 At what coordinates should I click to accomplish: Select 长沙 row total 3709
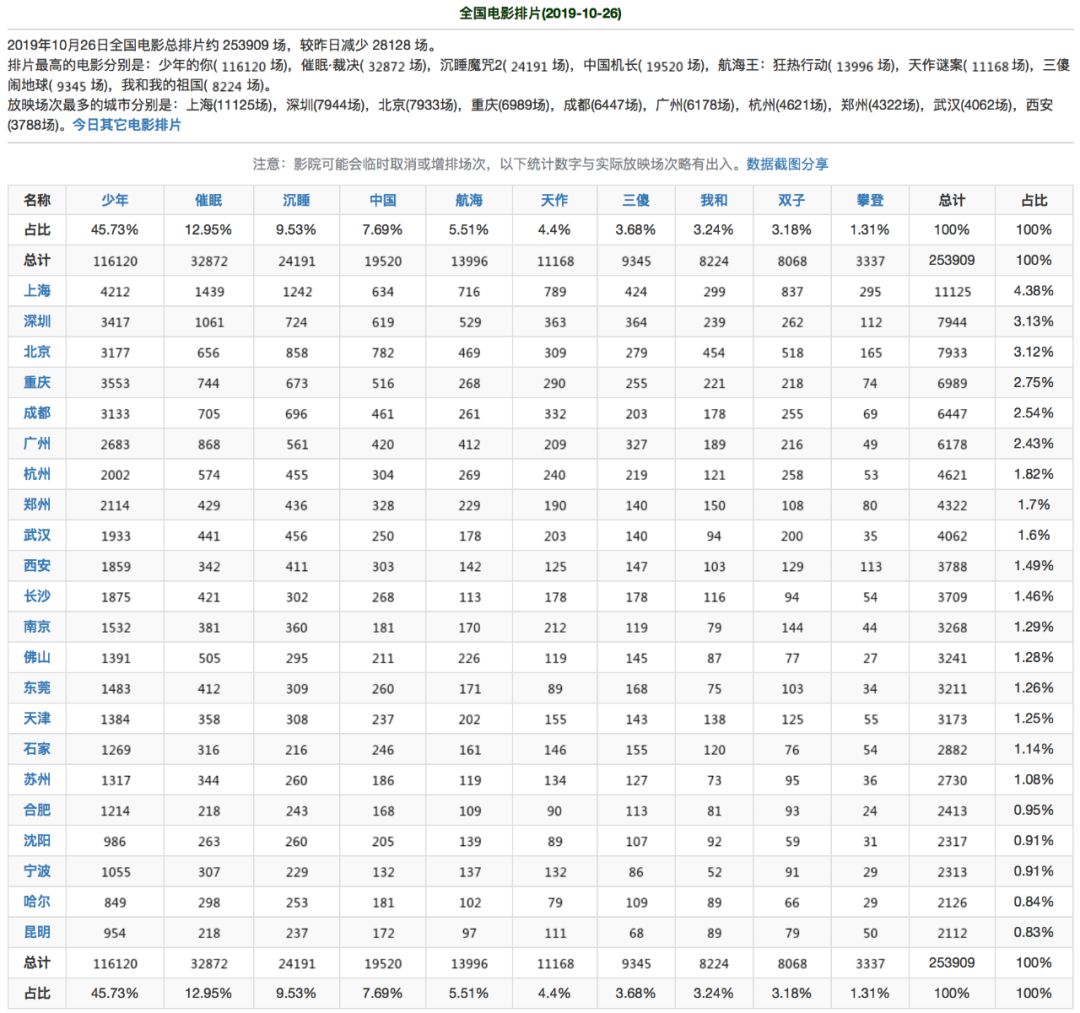(x=952, y=597)
